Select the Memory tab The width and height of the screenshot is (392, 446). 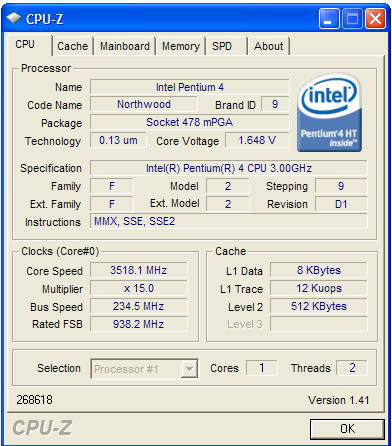coord(180,46)
